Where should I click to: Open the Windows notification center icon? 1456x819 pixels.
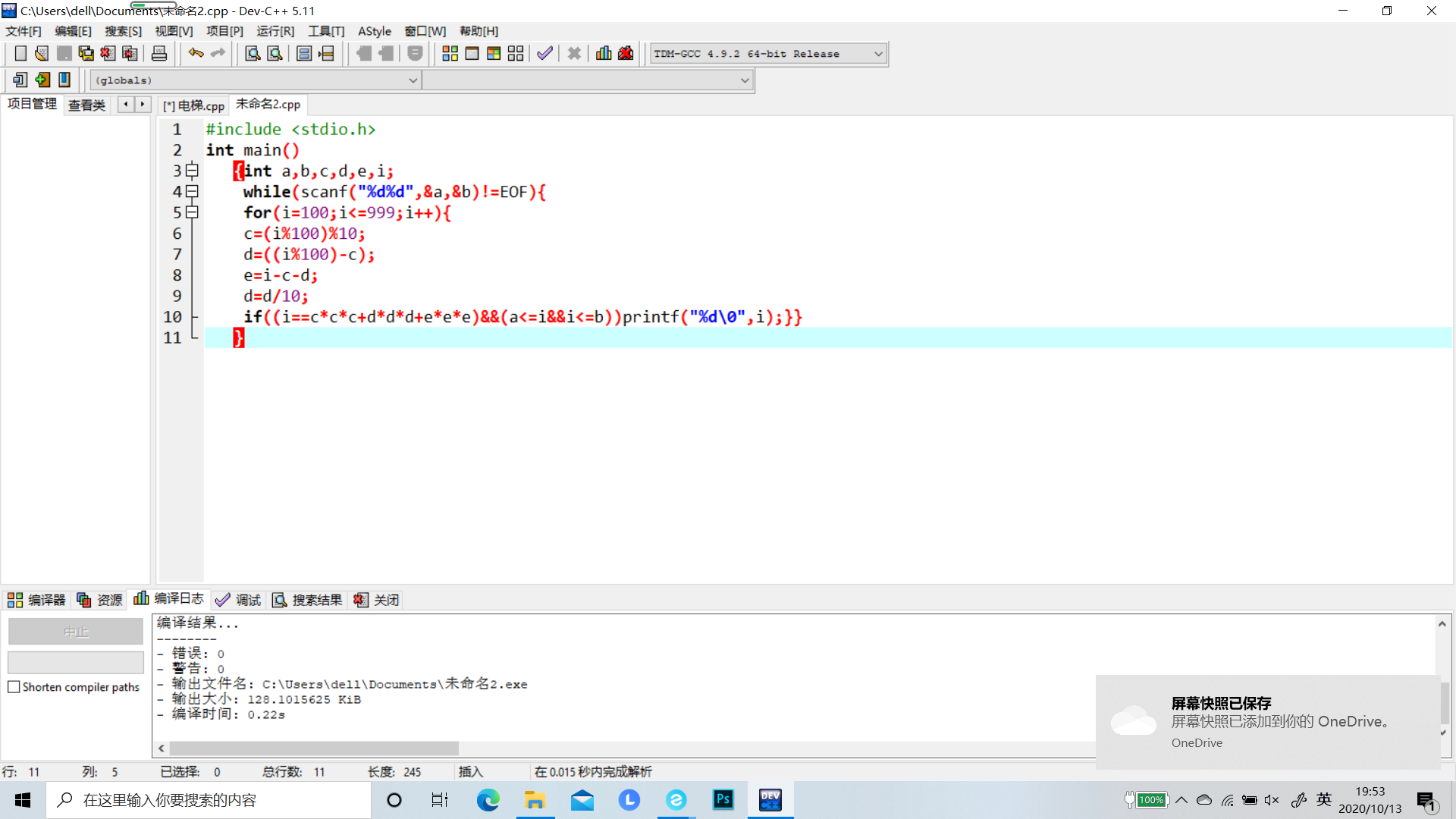point(1426,799)
